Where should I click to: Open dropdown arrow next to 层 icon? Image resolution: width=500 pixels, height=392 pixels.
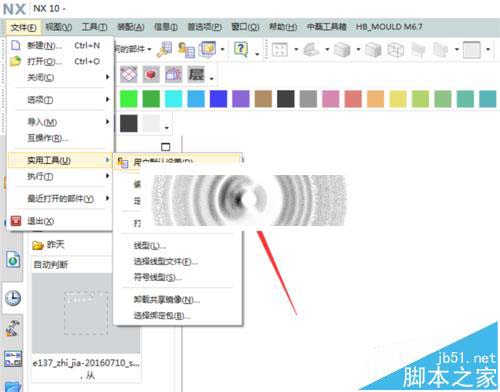212,79
